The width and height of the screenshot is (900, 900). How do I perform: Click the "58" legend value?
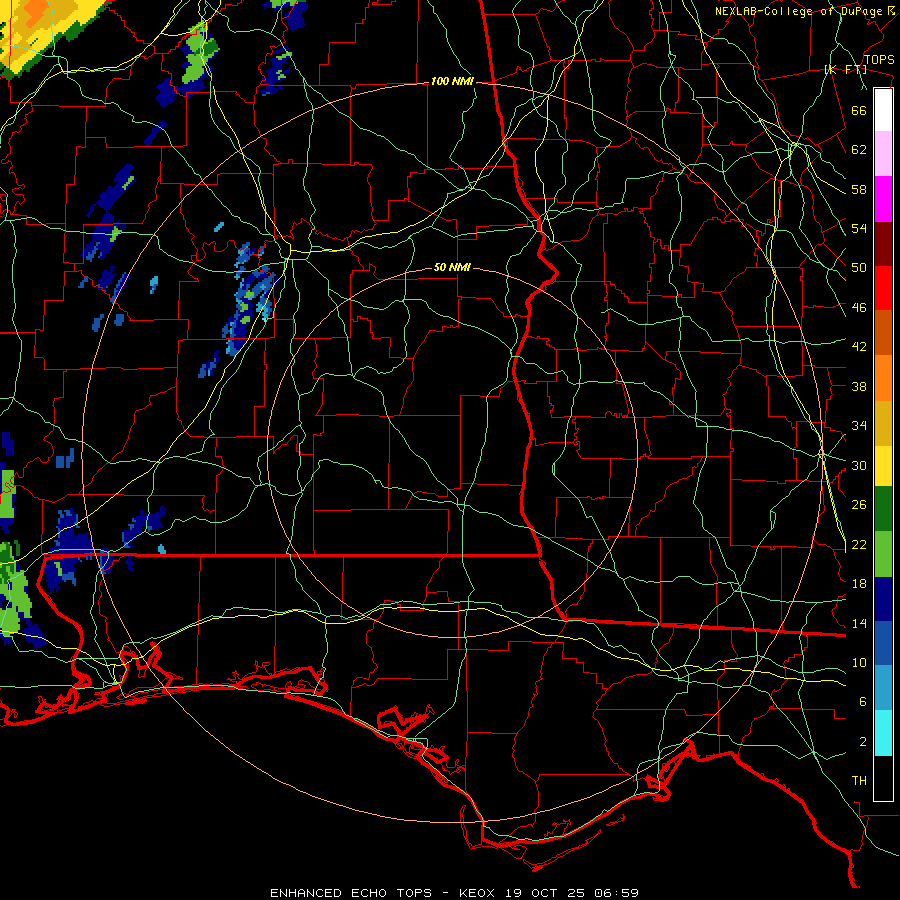pos(859,189)
